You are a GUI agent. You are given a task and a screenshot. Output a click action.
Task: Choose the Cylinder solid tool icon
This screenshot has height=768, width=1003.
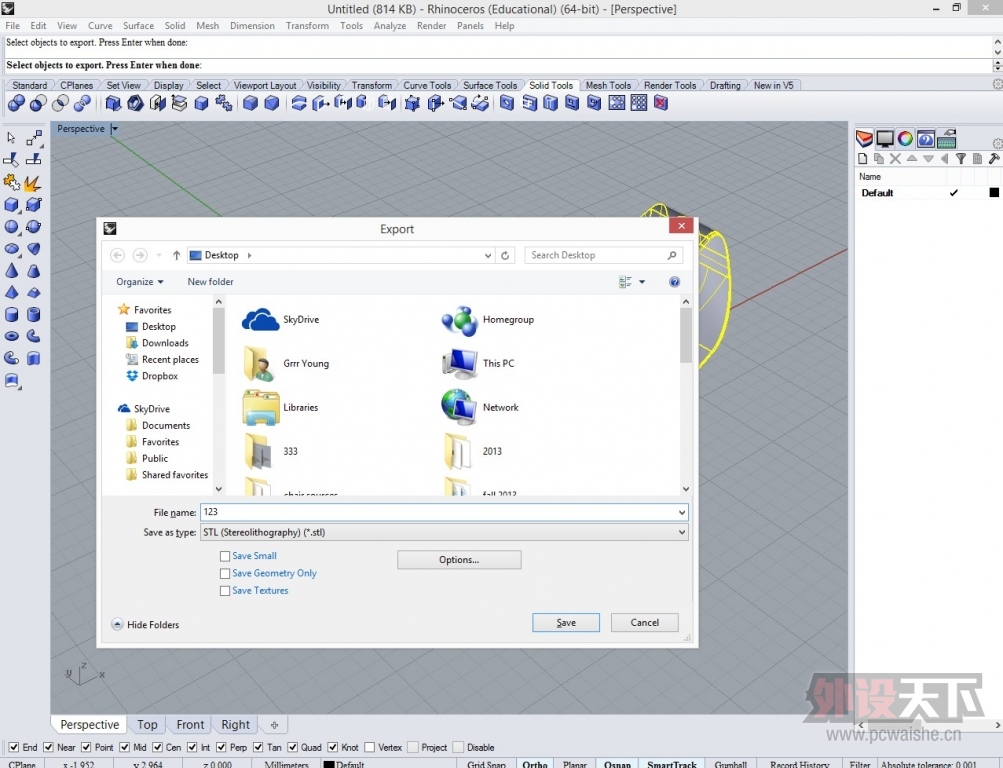(x=12, y=315)
